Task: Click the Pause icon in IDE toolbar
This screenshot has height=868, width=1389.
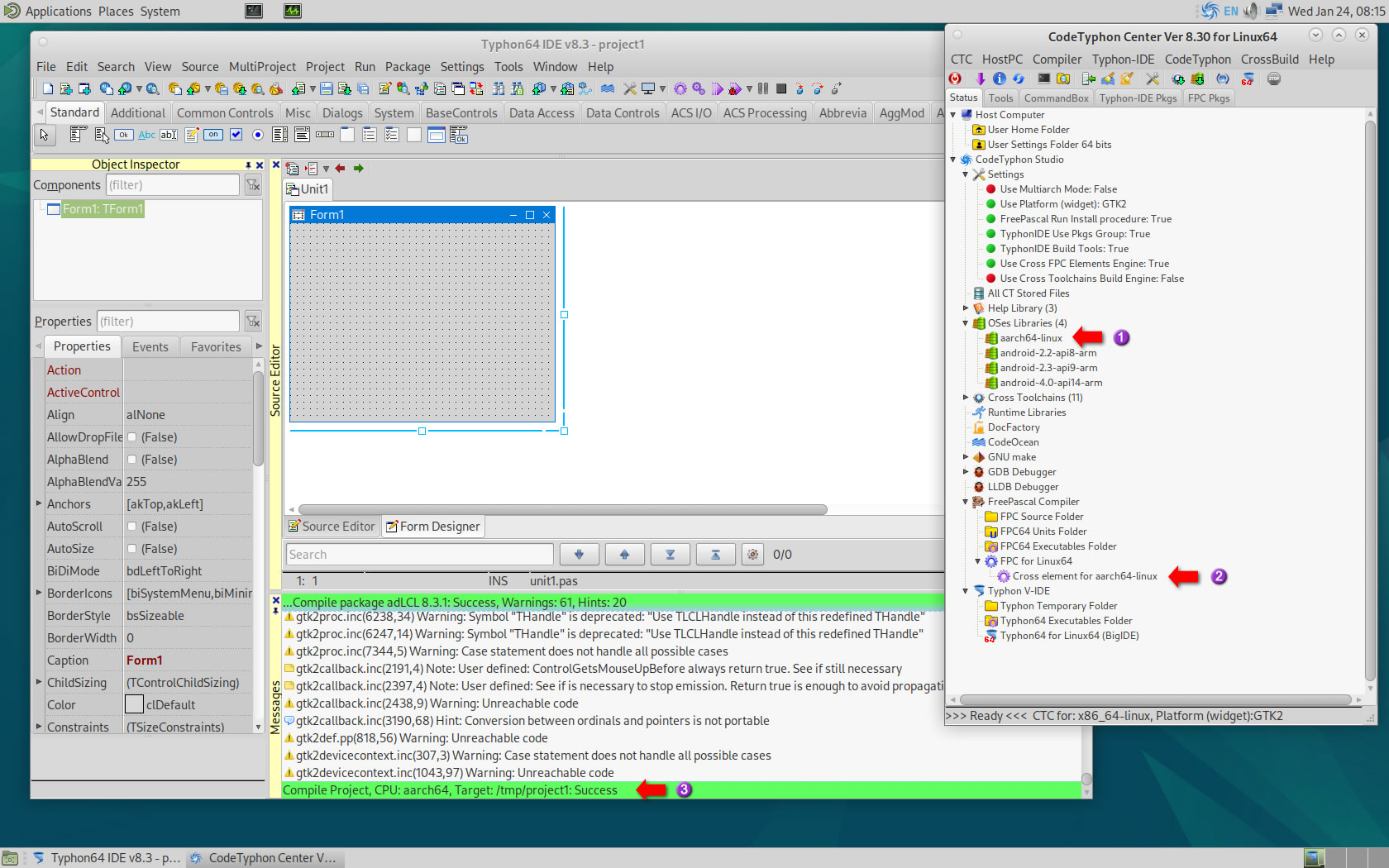Action: (x=763, y=88)
